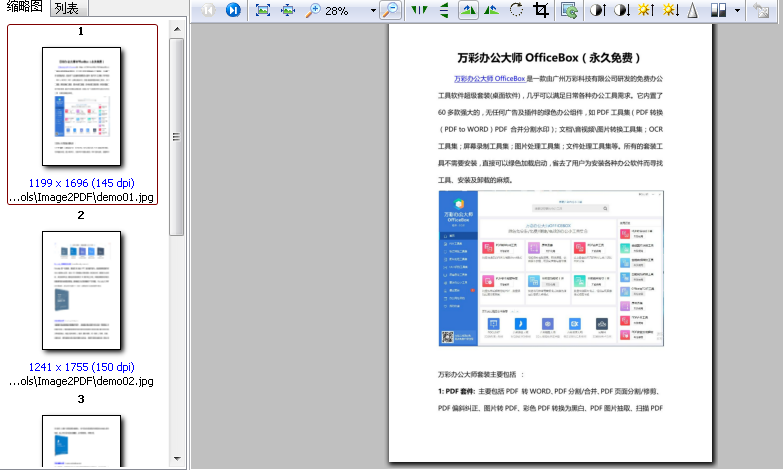Viewport: 783px width, 470px height.
Task: Click the rotate image icon
Action: click(x=516, y=10)
